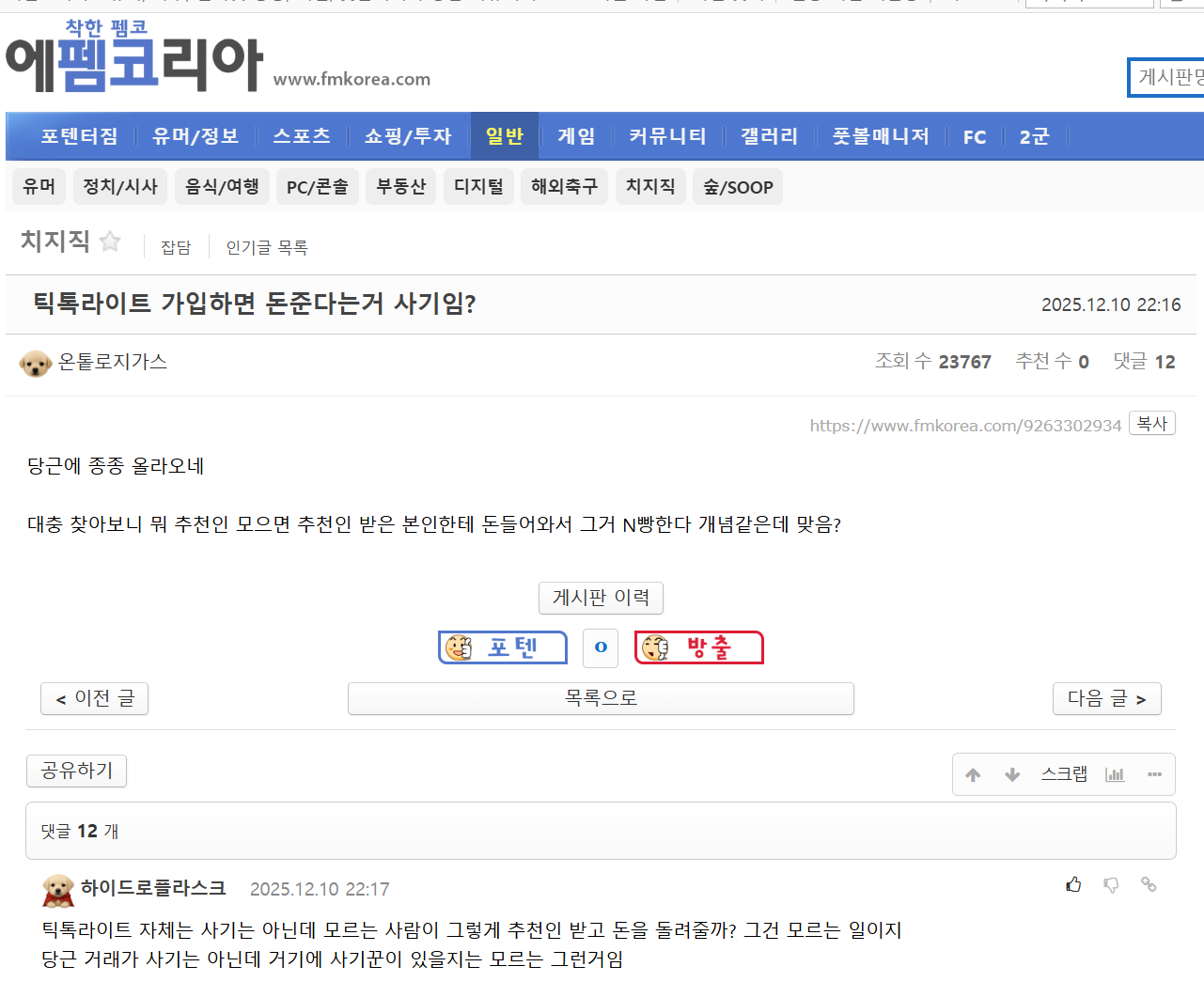Open the 포텐터짐 main menu
The width and height of the screenshot is (1204, 982).
pyautogui.click(x=80, y=136)
